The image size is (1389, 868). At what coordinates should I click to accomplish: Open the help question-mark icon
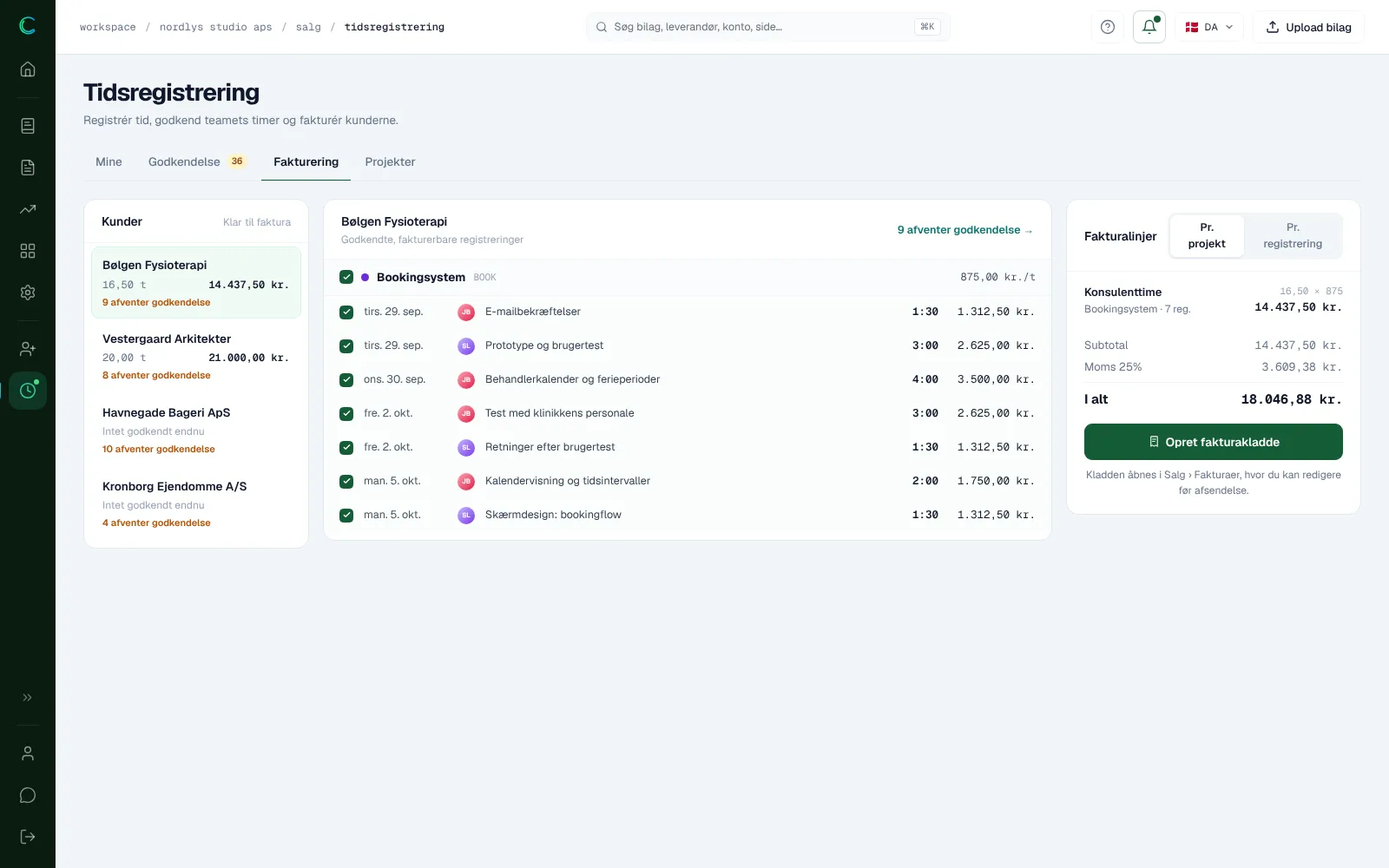pos(1108,27)
